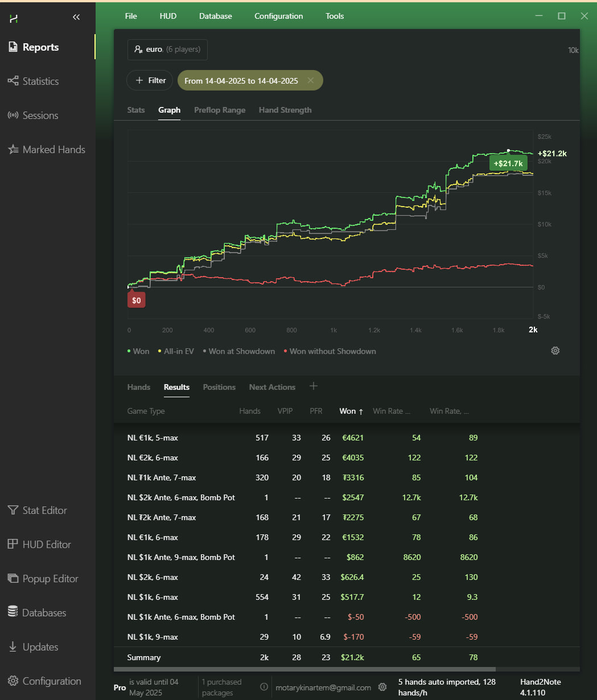
Task: Open the Next Actions tab
Action: (x=272, y=387)
